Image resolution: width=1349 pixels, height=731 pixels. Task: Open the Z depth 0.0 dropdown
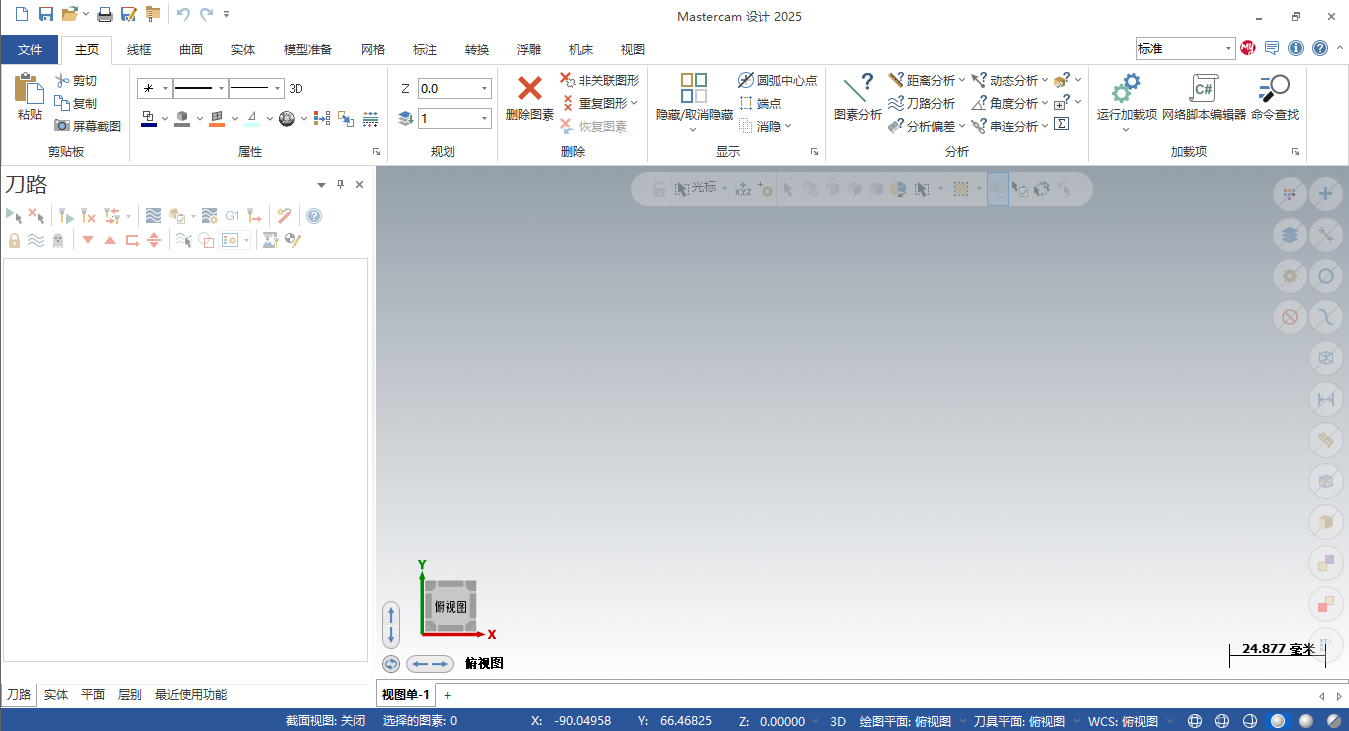tap(484, 89)
